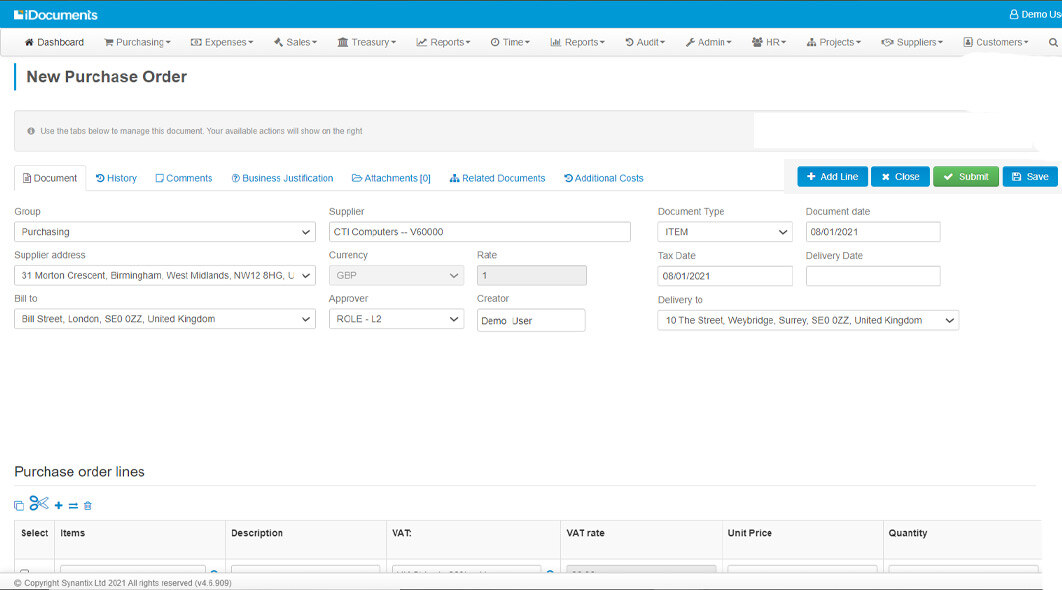Open the Additional Costs tab
Image resolution: width=1062 pixels, height=590 pixels.
[603, 178]
